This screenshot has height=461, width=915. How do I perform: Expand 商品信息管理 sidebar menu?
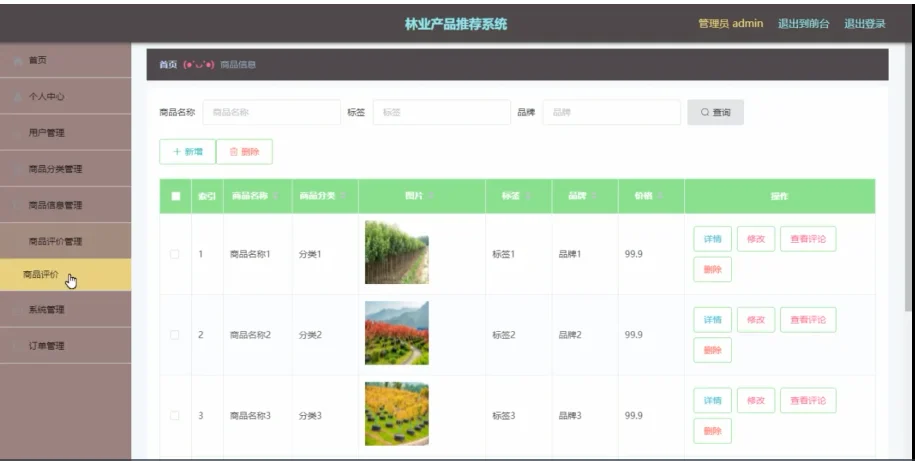(65, 205)
